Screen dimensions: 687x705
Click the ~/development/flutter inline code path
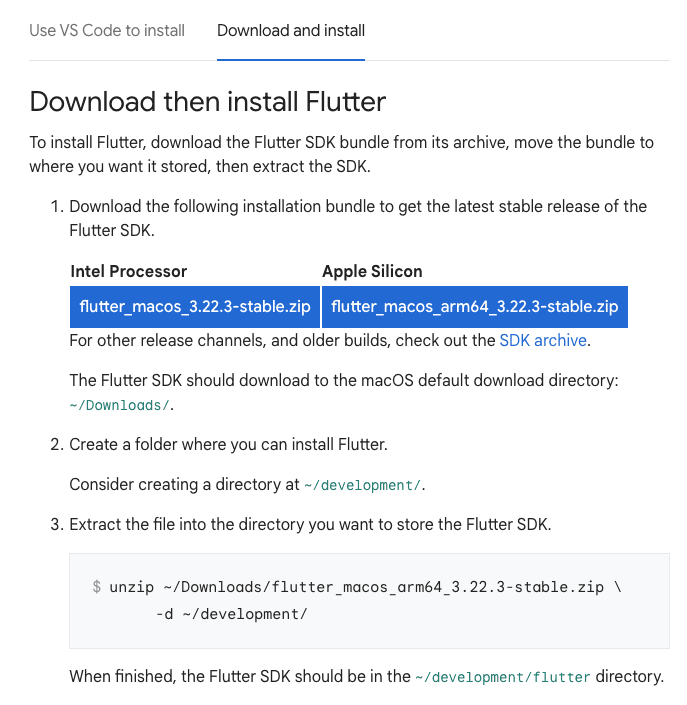[x=503, y=677]
